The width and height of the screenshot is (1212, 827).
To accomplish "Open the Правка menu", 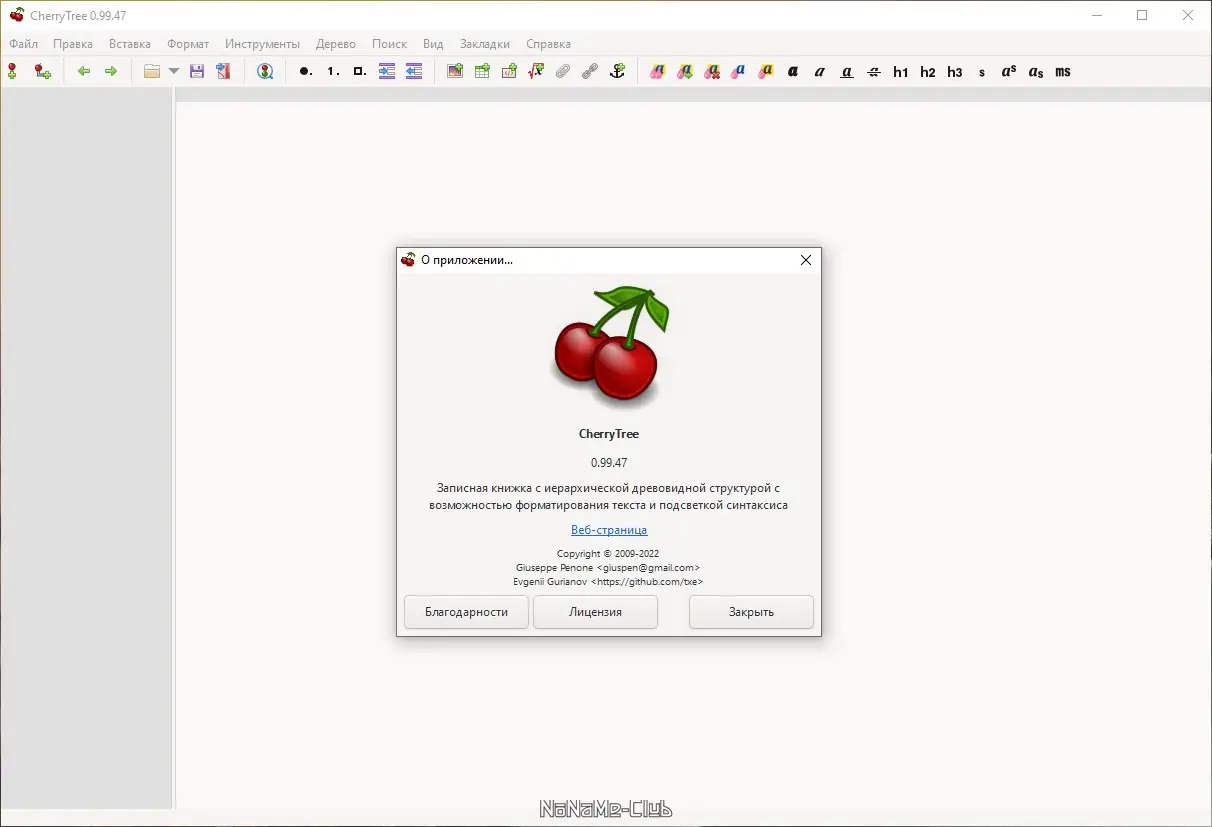I will 73,44.
